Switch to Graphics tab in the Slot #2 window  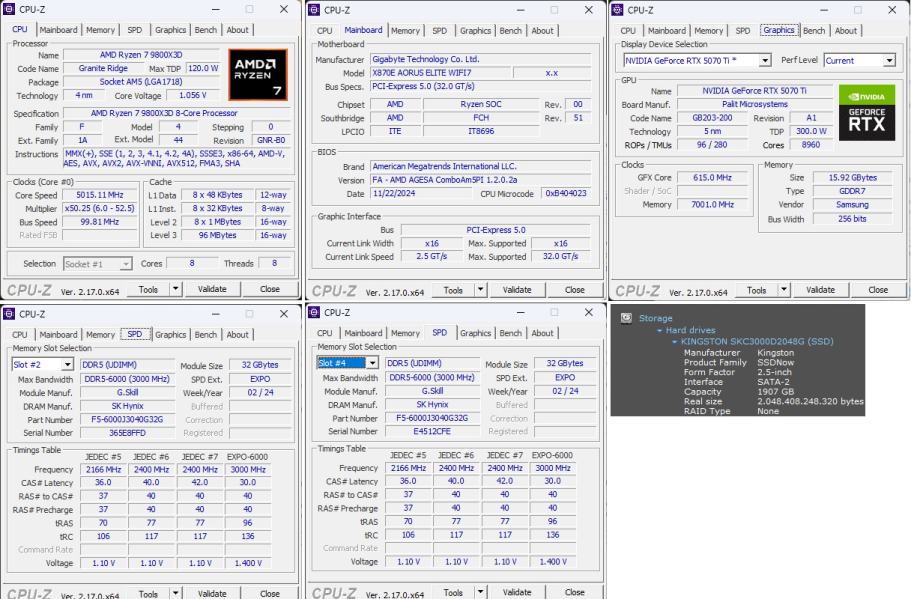pyautogui.click(x=170, y=334)
